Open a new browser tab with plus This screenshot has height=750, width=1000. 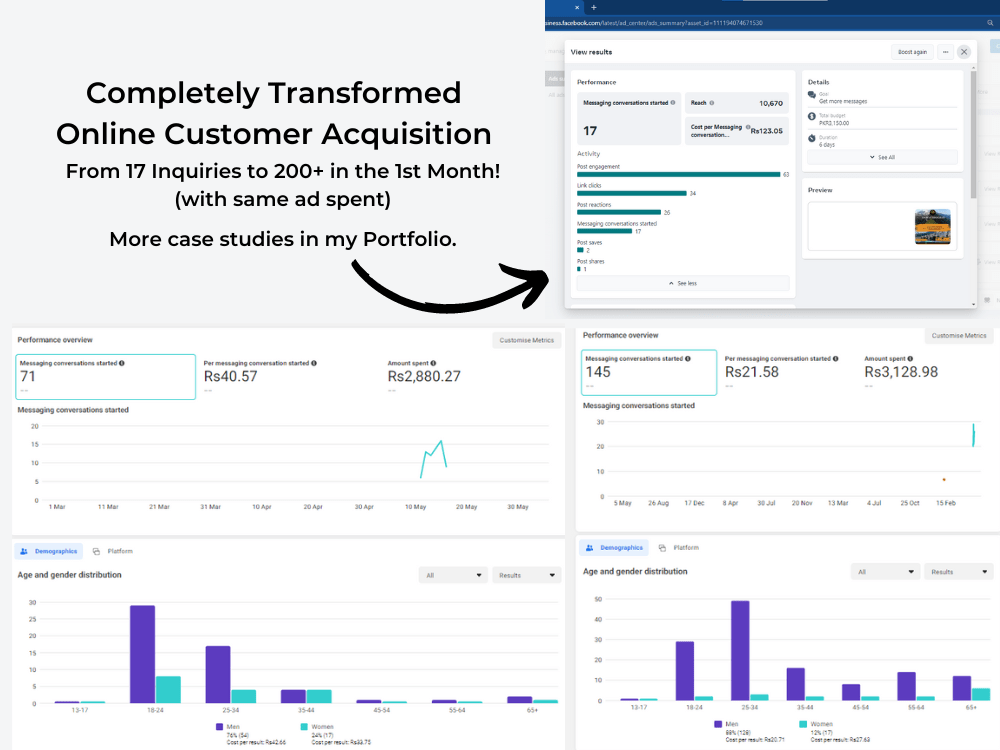[594, 8]
